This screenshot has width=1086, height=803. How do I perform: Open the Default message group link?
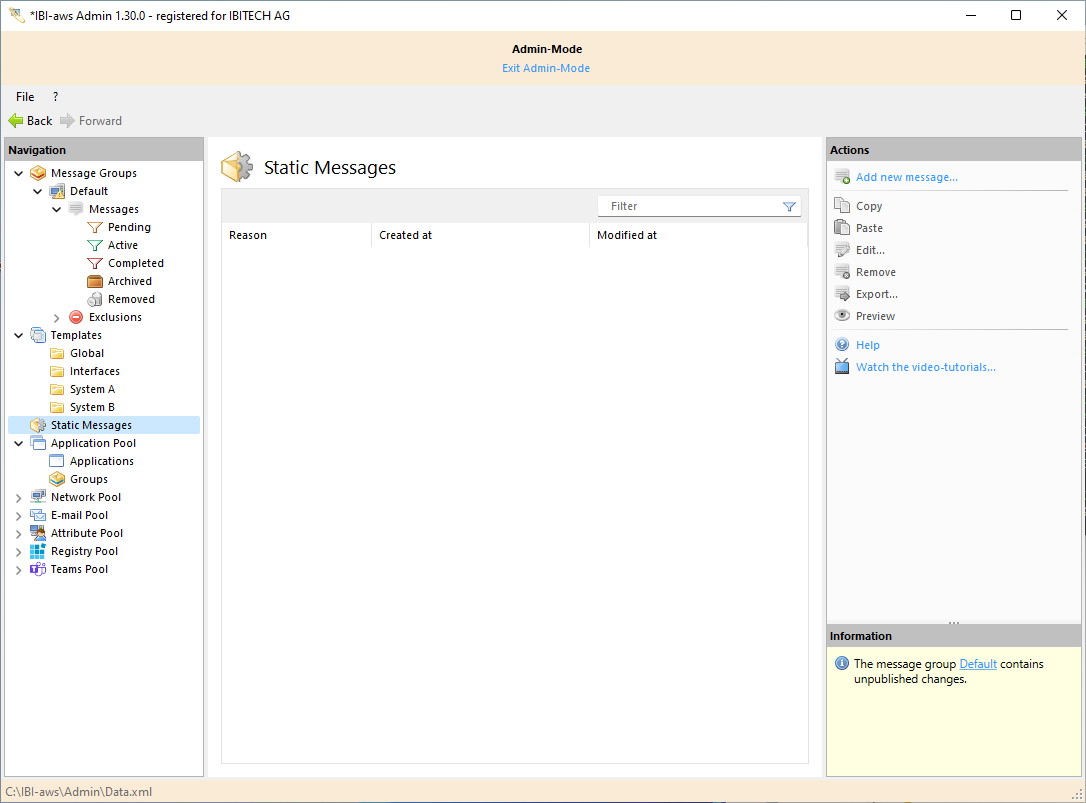(x=977, y=664)
